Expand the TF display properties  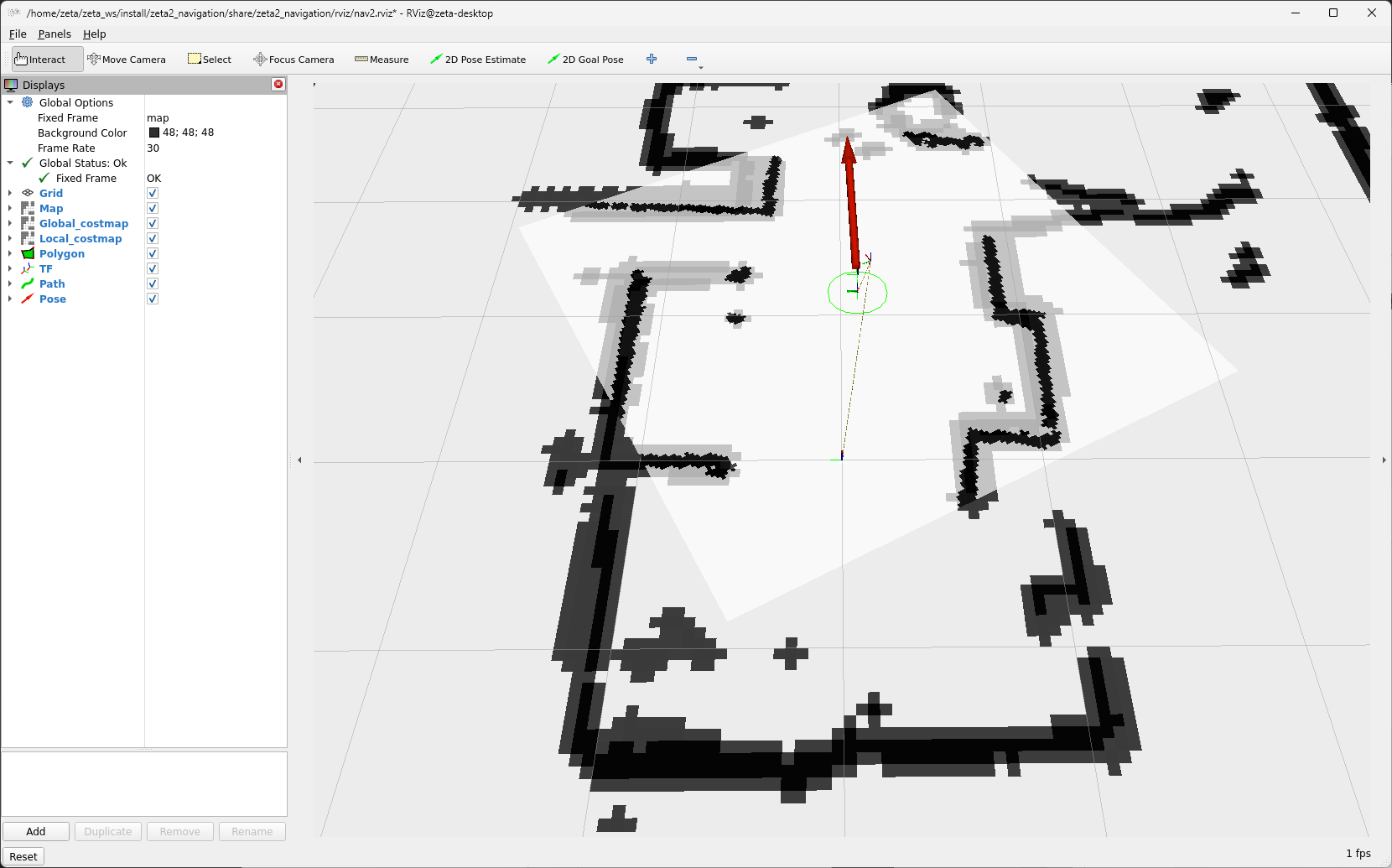pos(10,268)
